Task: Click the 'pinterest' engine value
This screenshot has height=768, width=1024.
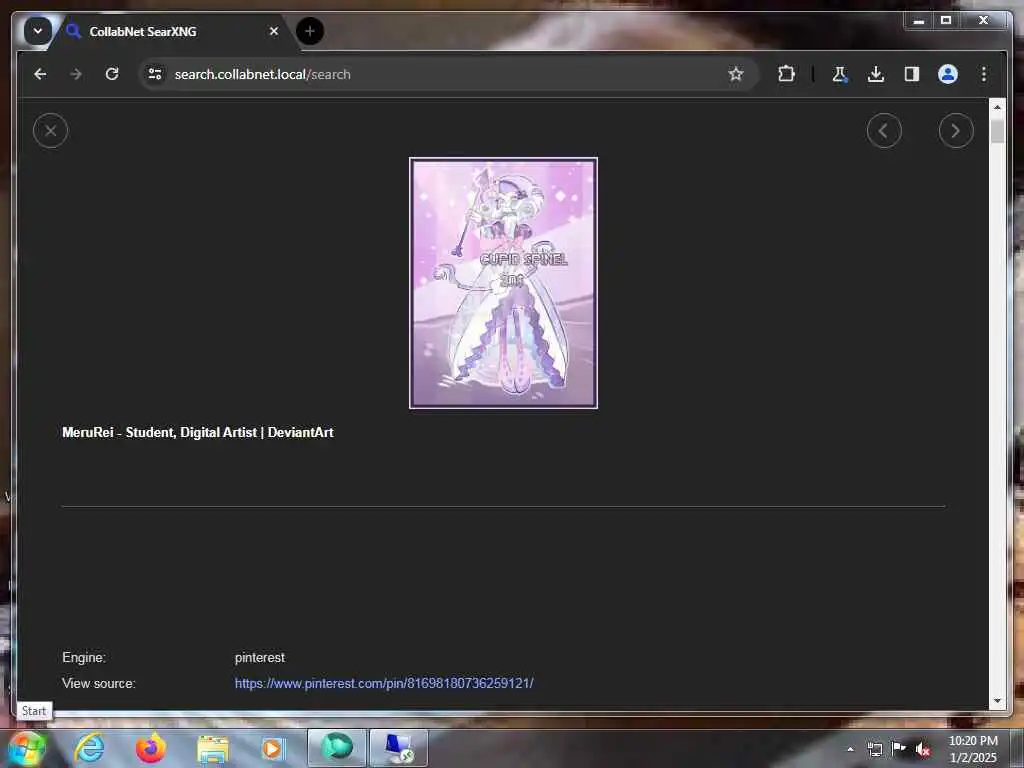Action: coord(259,658)
